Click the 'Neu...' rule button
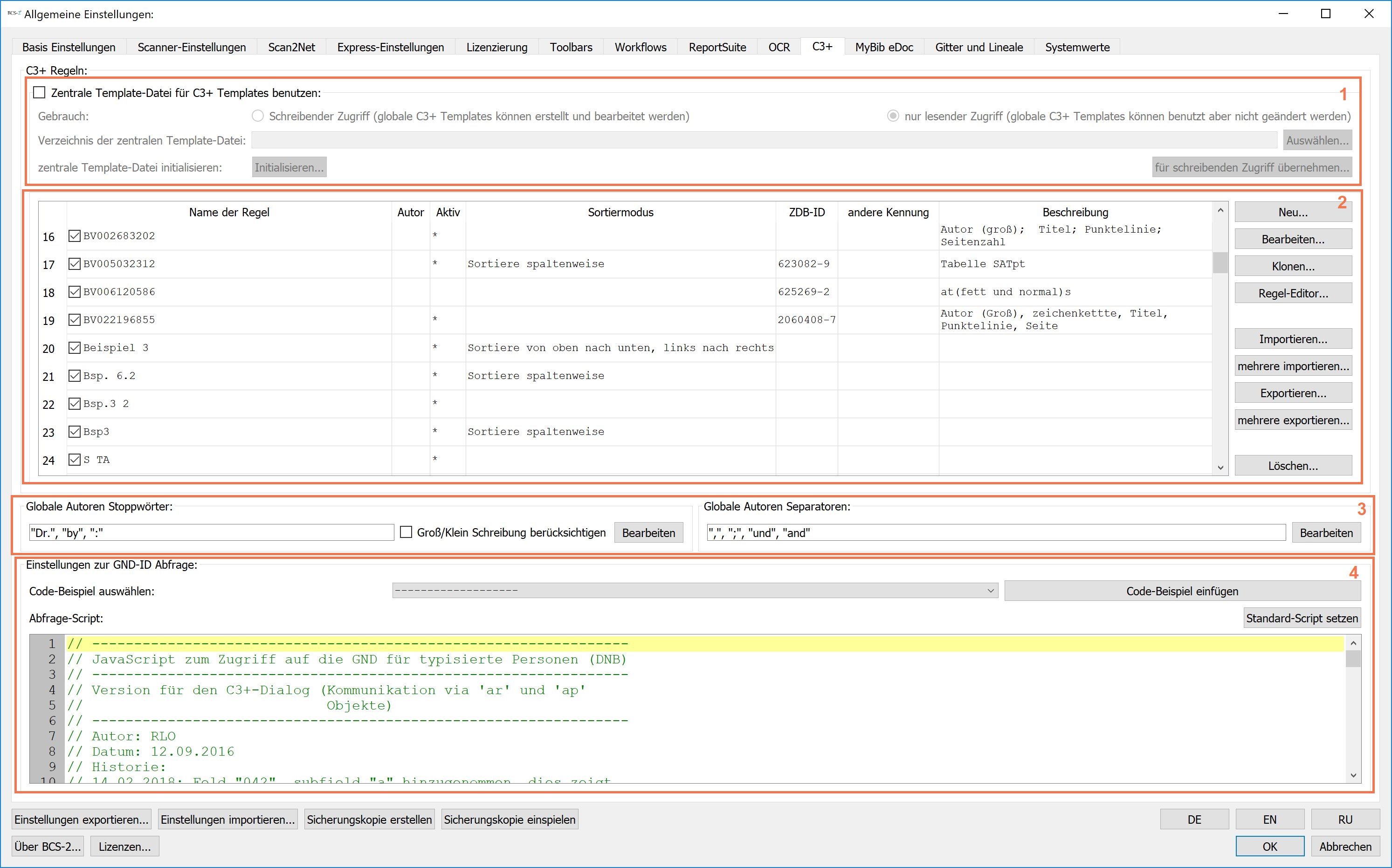 [x=1293, y=212]
